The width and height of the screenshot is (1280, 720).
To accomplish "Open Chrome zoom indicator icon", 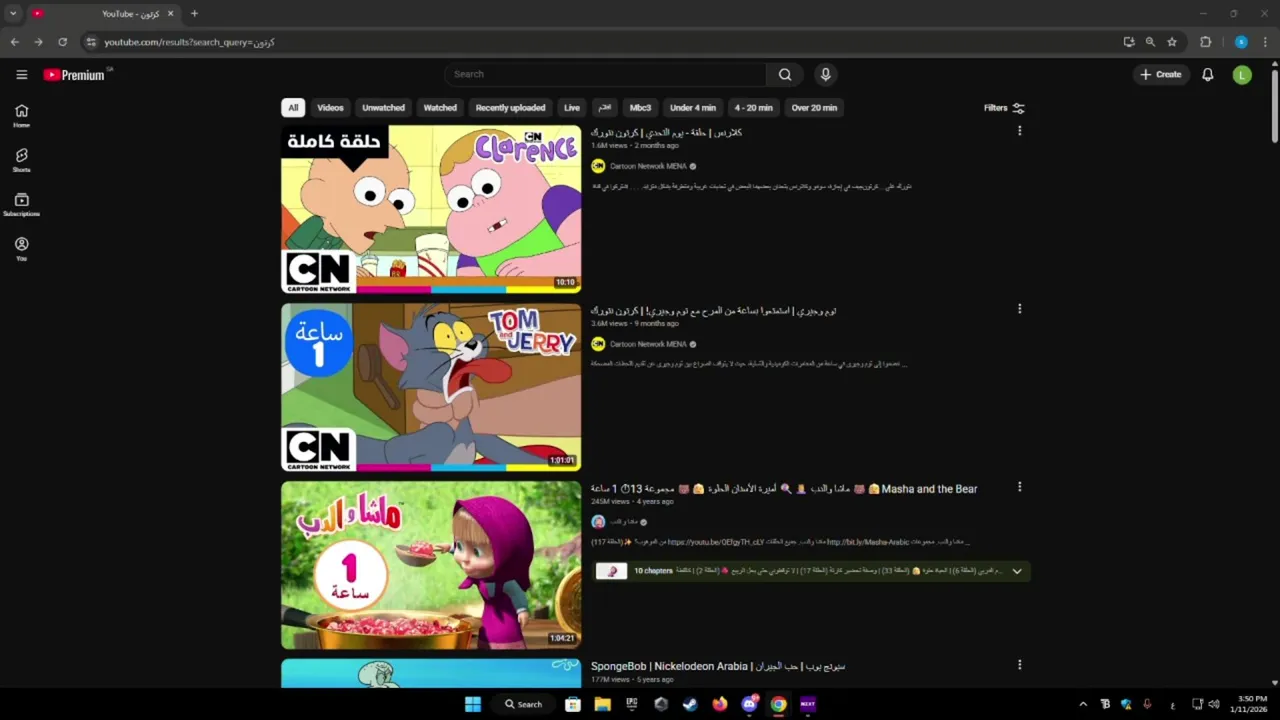I will click(x=1150, y=42).
